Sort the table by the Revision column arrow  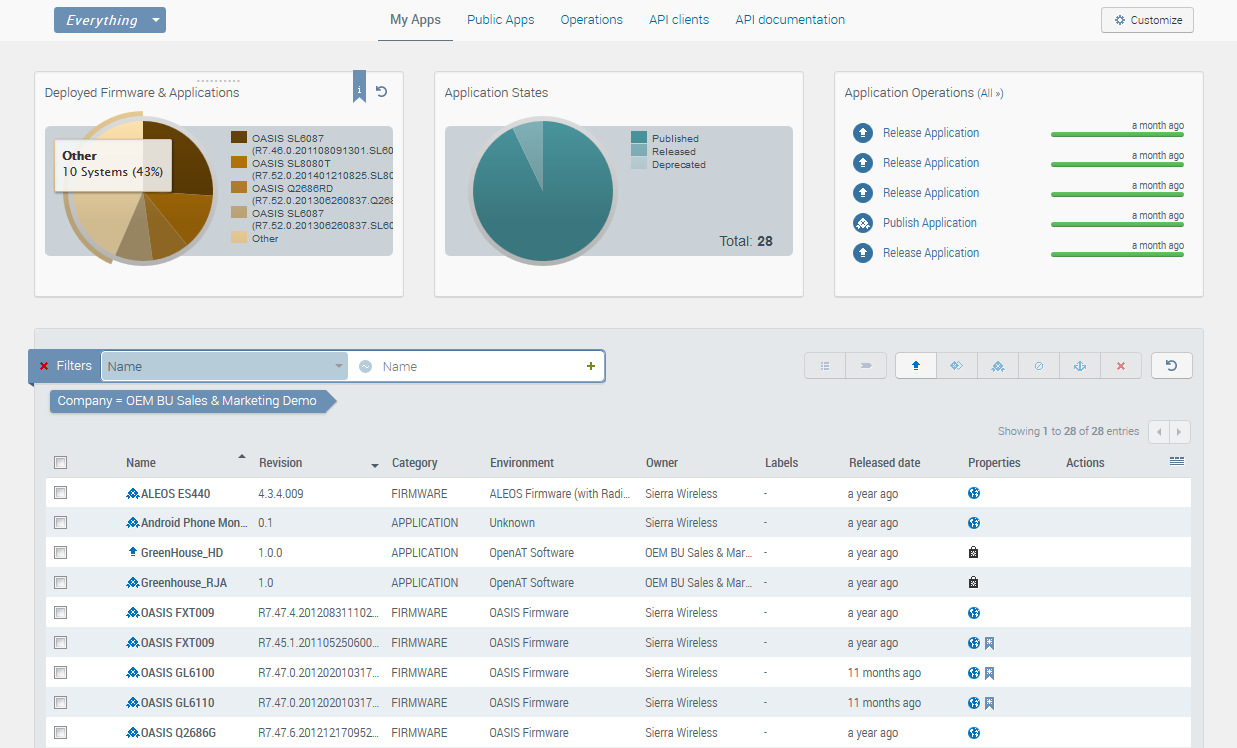click(x=375, y=465)
